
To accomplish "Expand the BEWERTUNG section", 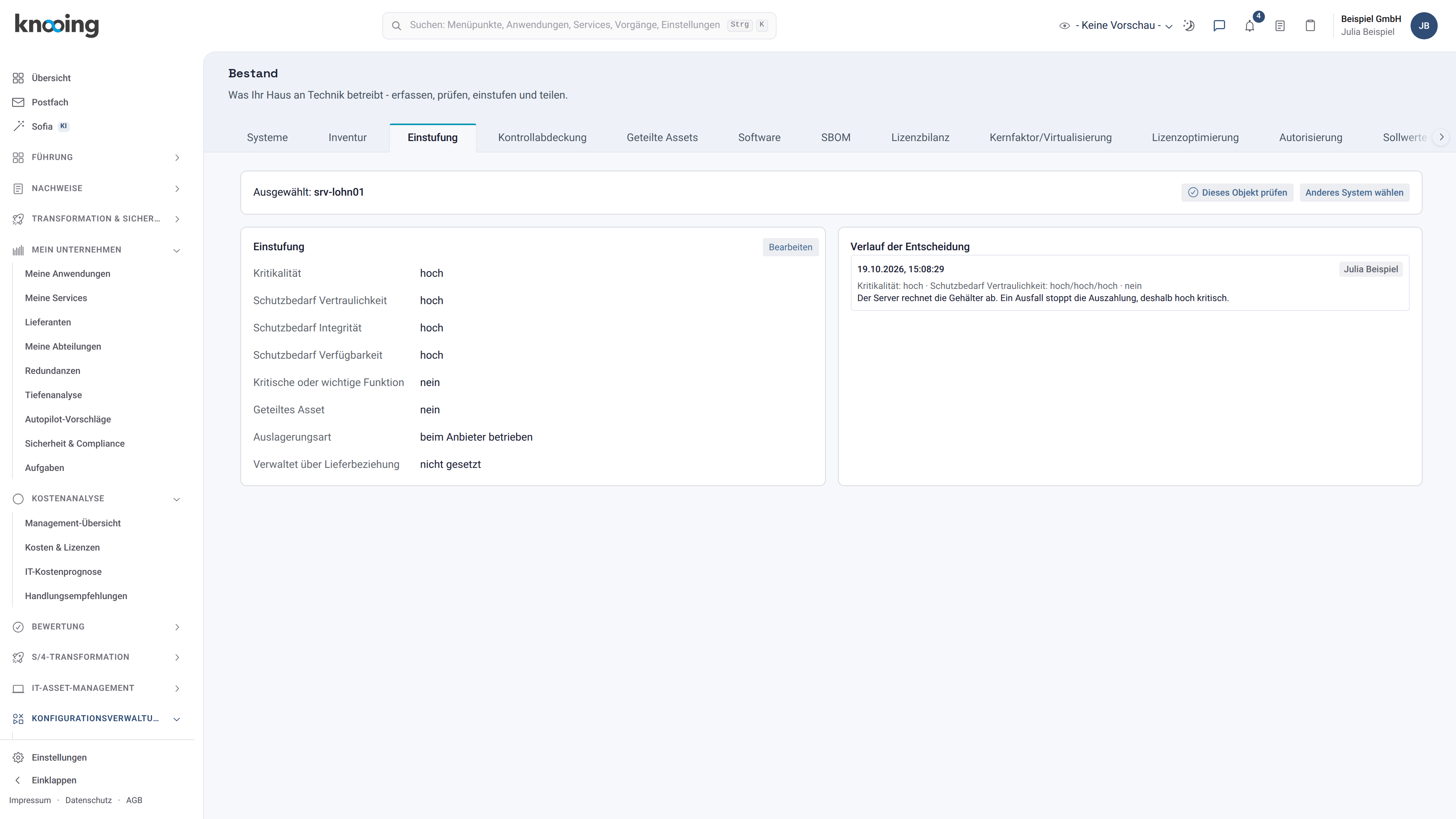I will [97, 627].
